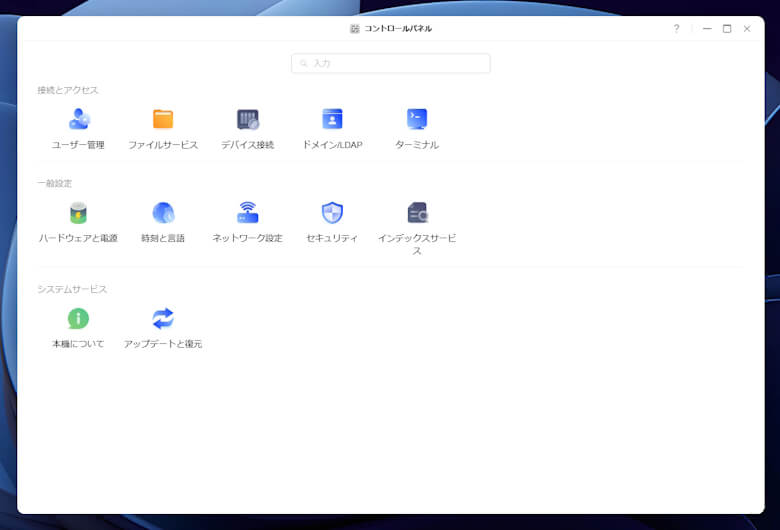Launch the ターミナル settings

pos(417,120)
